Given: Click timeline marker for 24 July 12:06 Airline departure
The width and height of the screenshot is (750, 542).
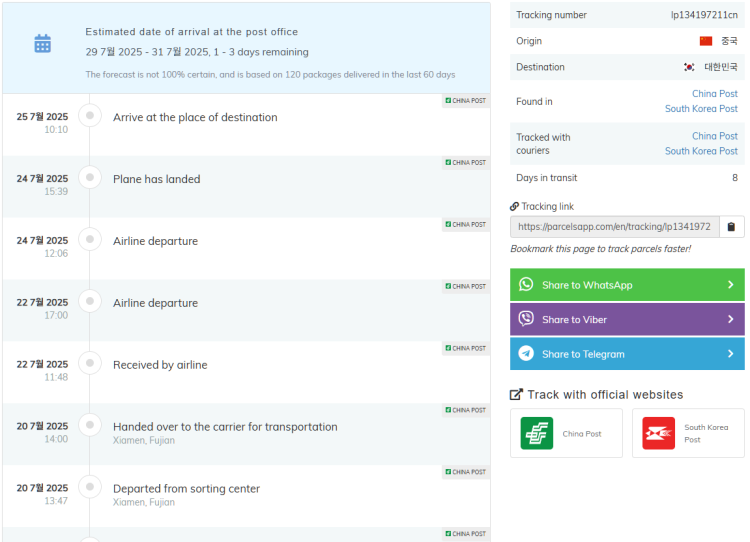Looking at the screenshot, I should [89, 239].
